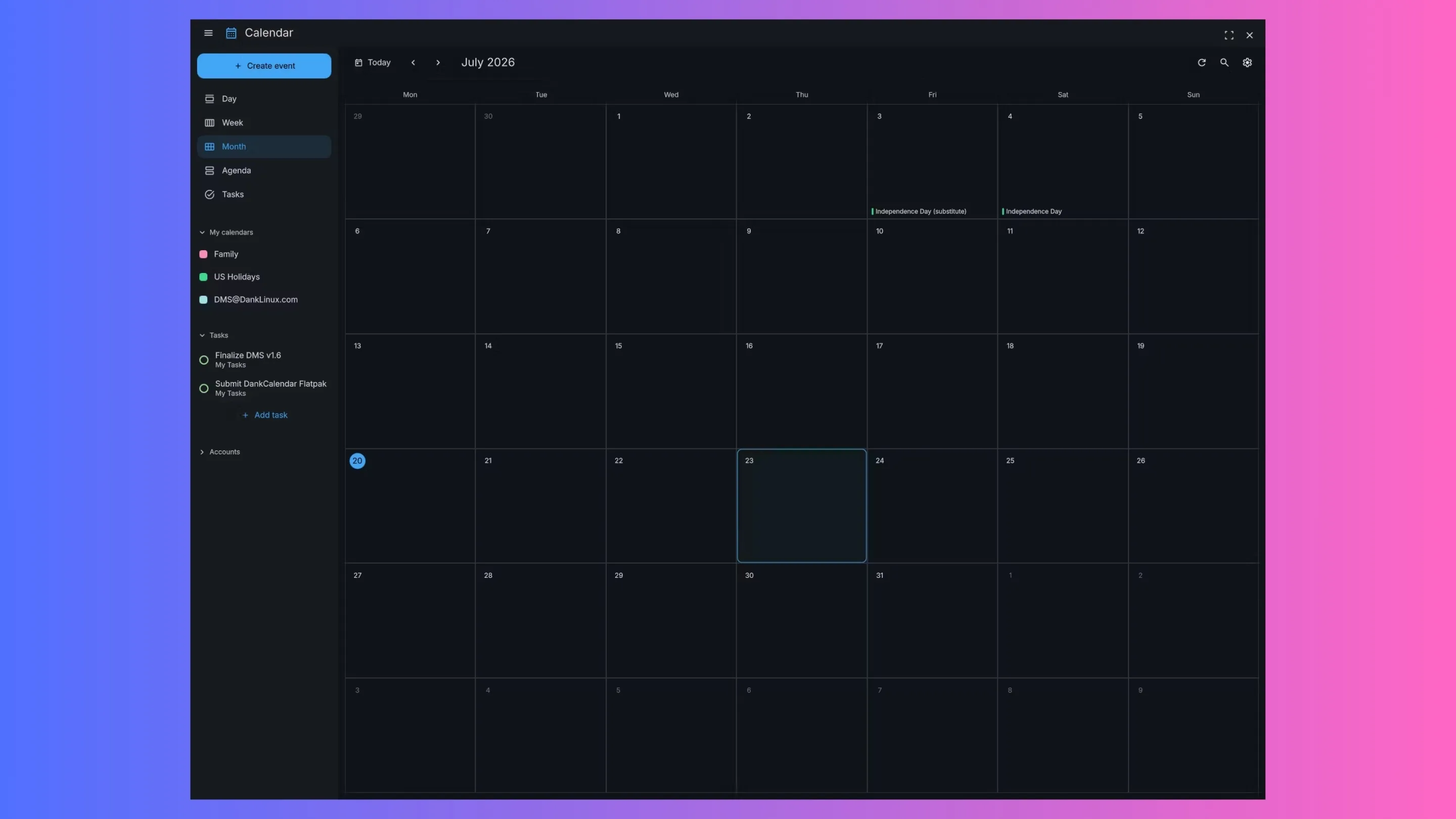Toggle the DMS@DankLinux.com calendar swatch
Viewport: 1456px width, 819px height.
coord(203,300)
